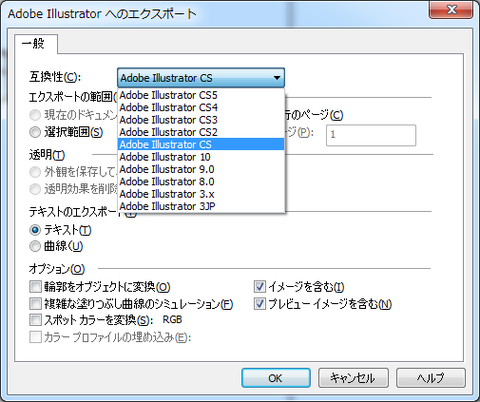Choose Adobe Illustrator CS3 option
Screen dimensions: 480x402
[x=201, y=120]
